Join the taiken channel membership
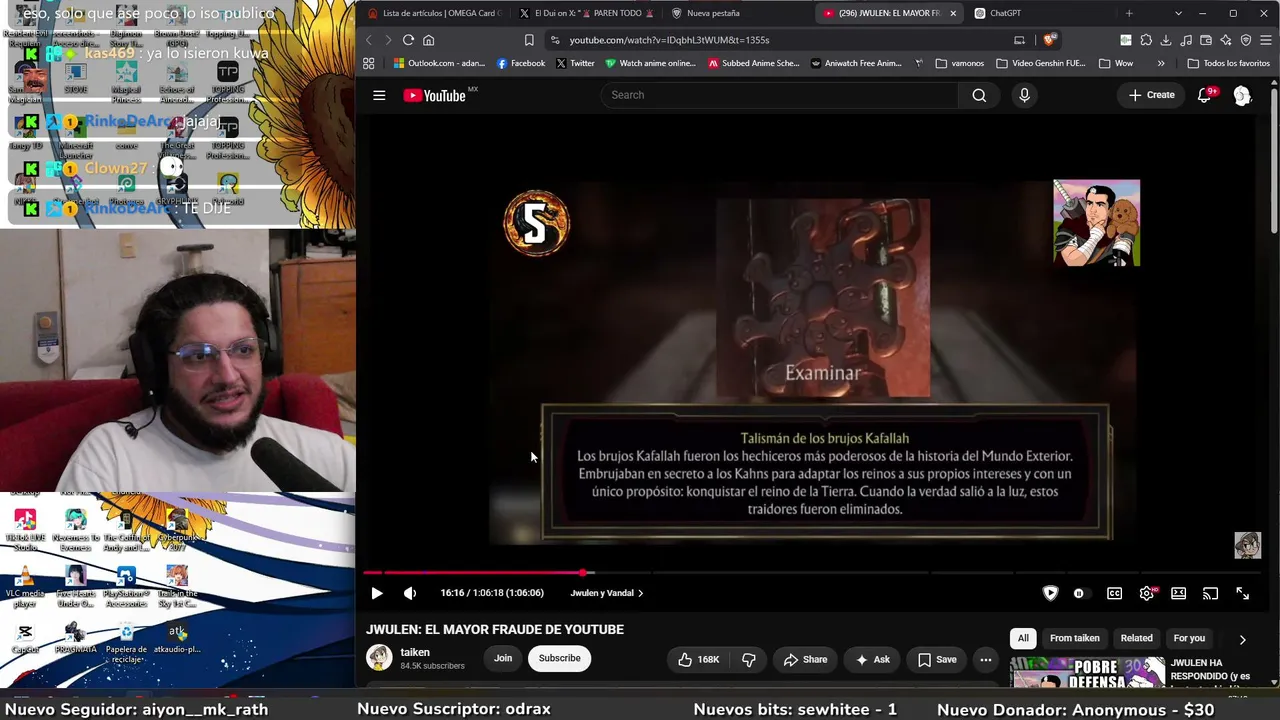 pyautogui.click(x=503, y=658)
